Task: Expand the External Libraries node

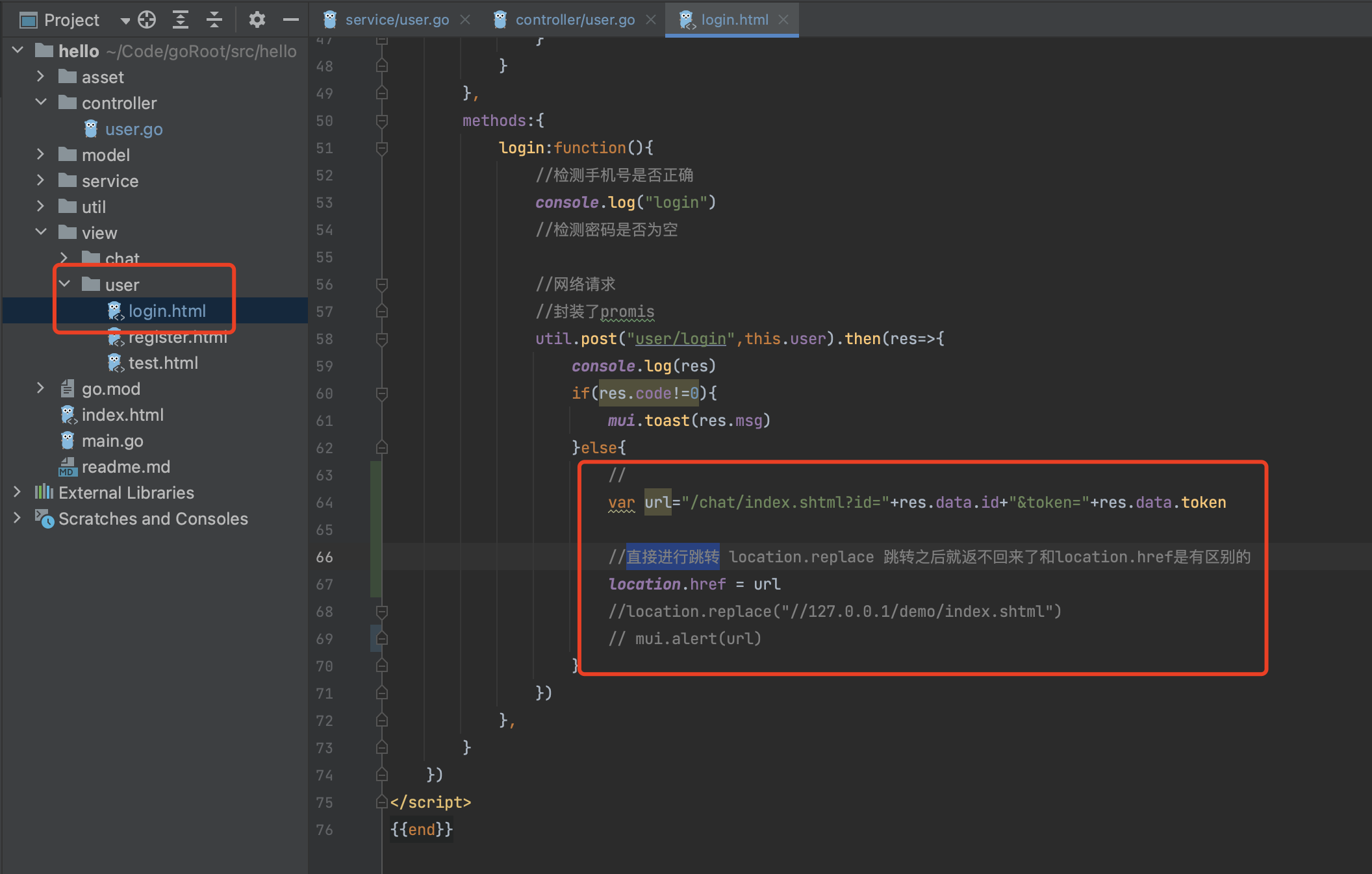Action: tap(17, 492)
